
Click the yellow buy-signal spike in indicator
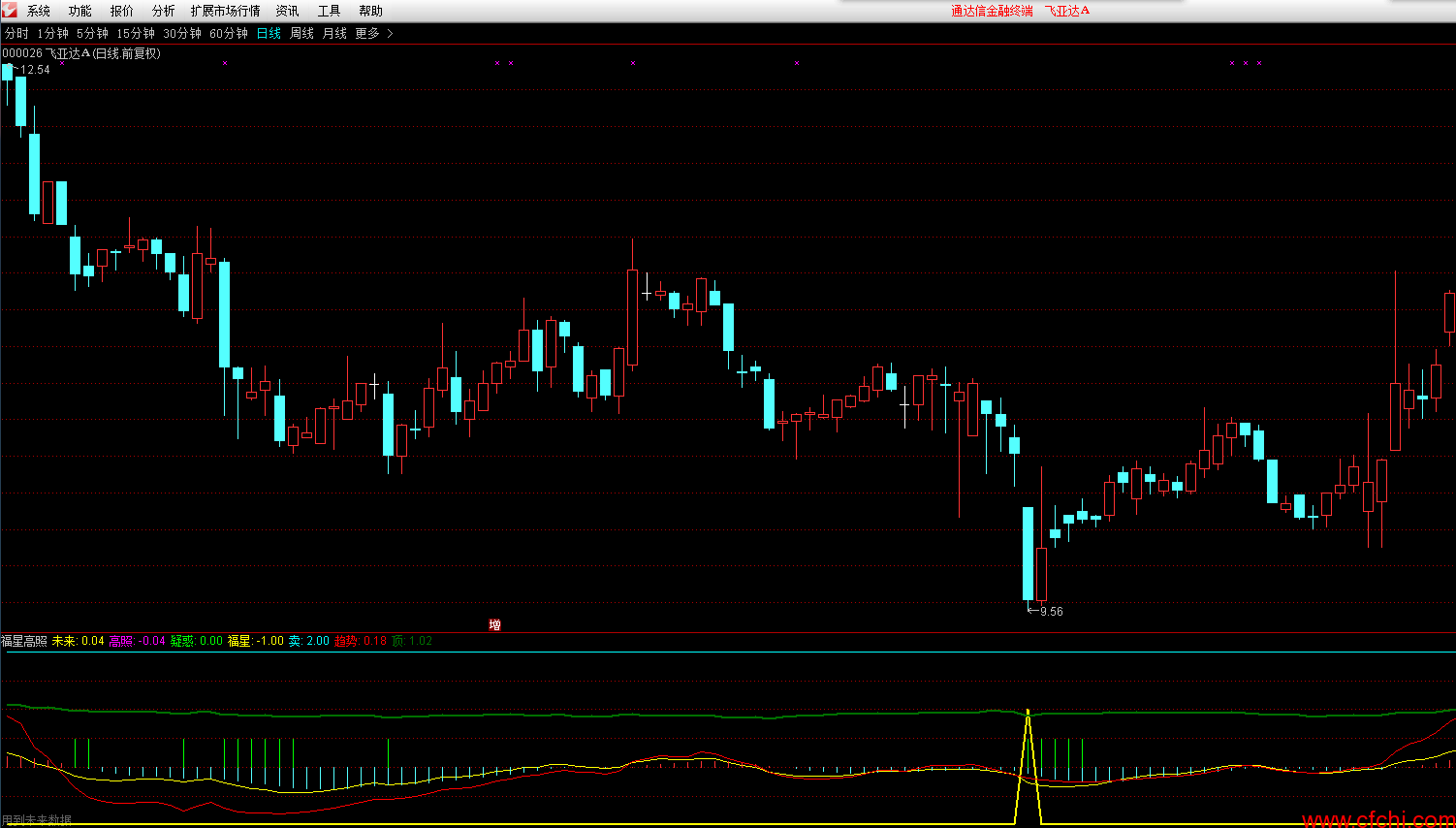(1029, 766)
